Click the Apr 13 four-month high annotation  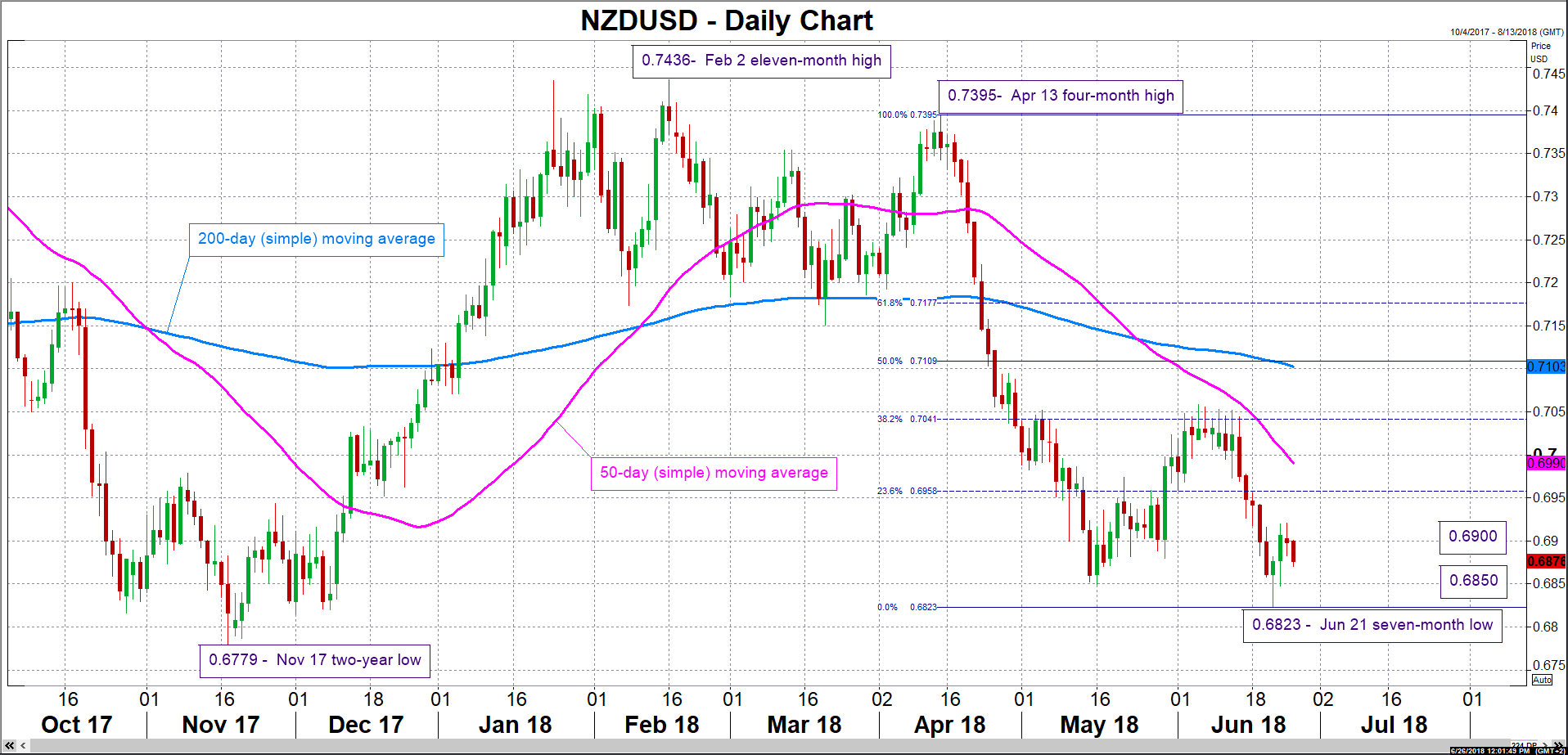[x=1060, y=96]
